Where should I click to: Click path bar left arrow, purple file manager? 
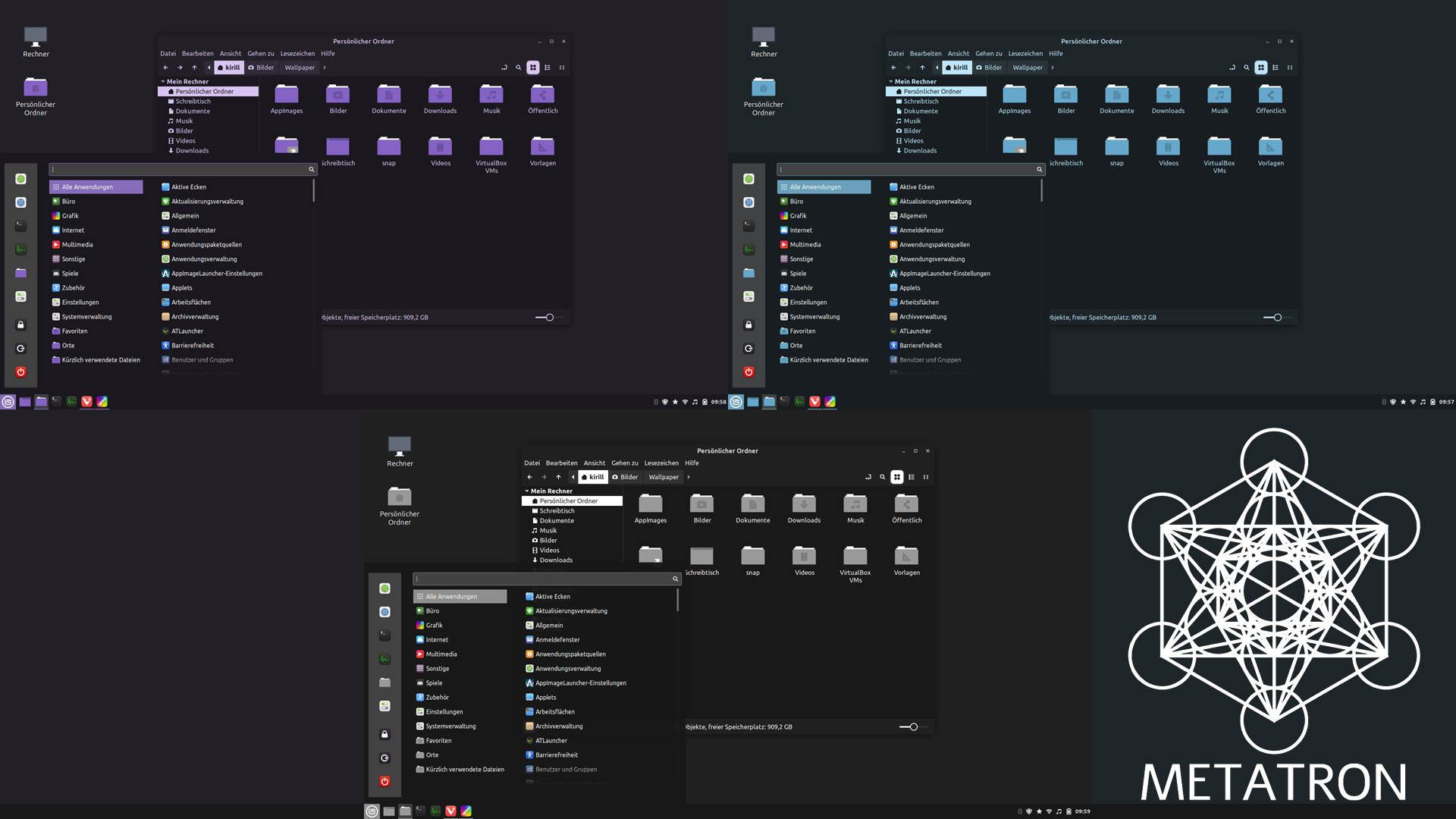pyautogui.click(x=209, y=67)
